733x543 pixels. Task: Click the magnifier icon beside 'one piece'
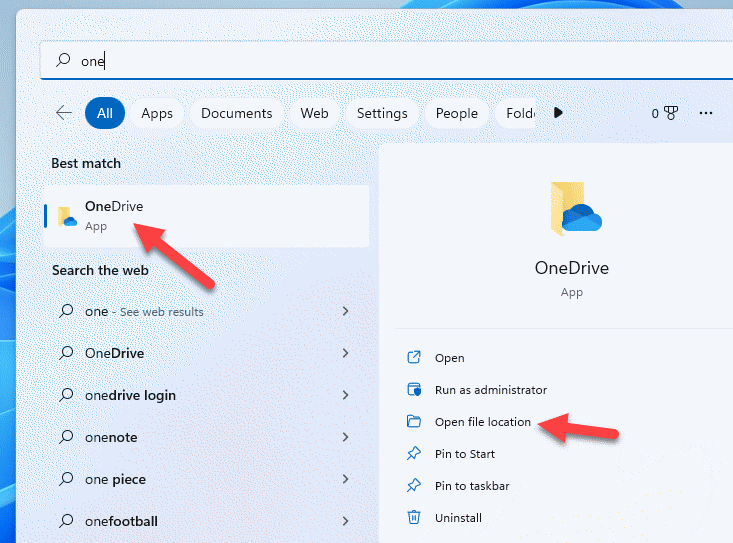point(66,479)
